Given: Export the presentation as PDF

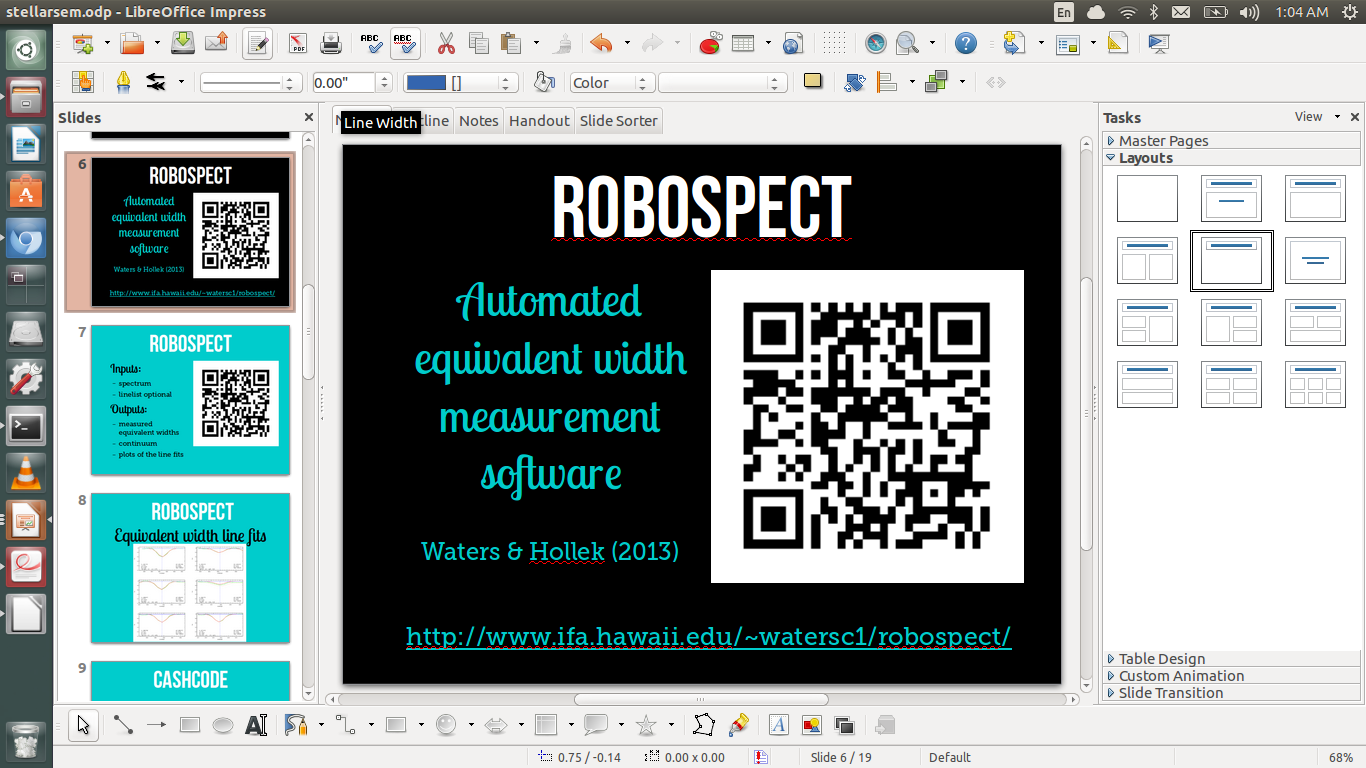Looking at the screenshot, I should [x=298, y=43].
